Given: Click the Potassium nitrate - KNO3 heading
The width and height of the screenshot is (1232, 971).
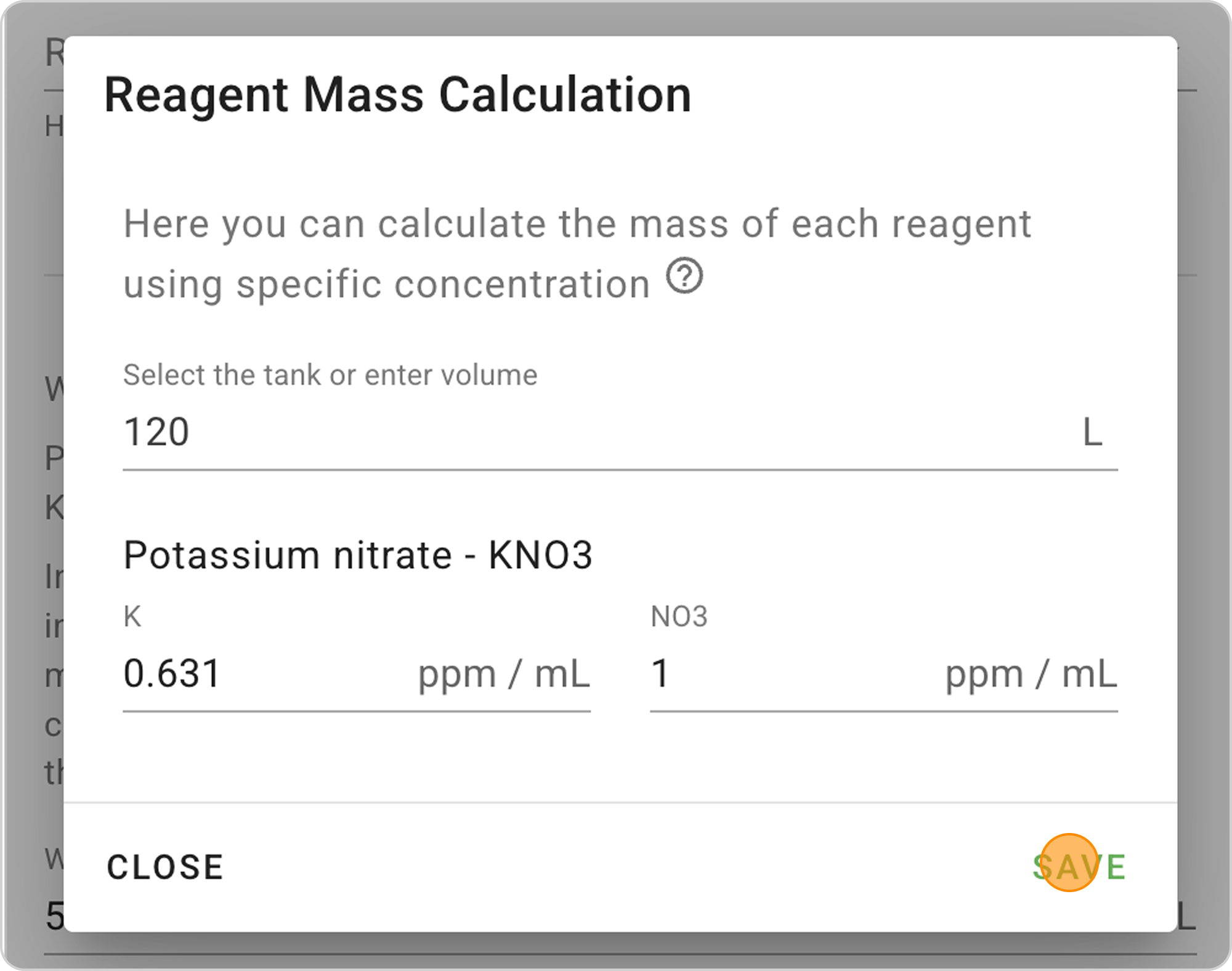Looking at the screenshot, I should [x=357, y=555].
